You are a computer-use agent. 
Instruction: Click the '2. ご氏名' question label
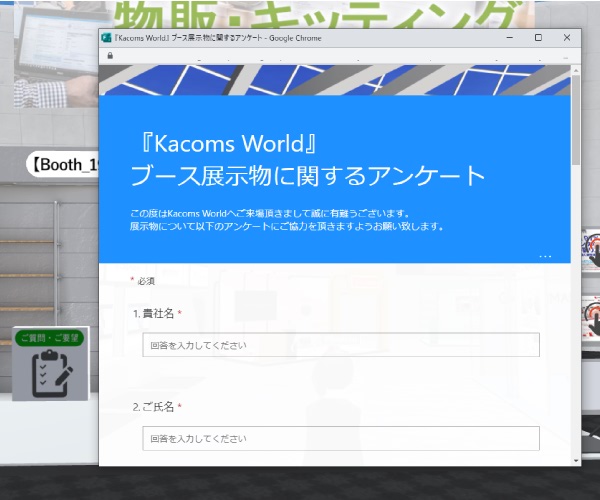click(x=153, y=407)
